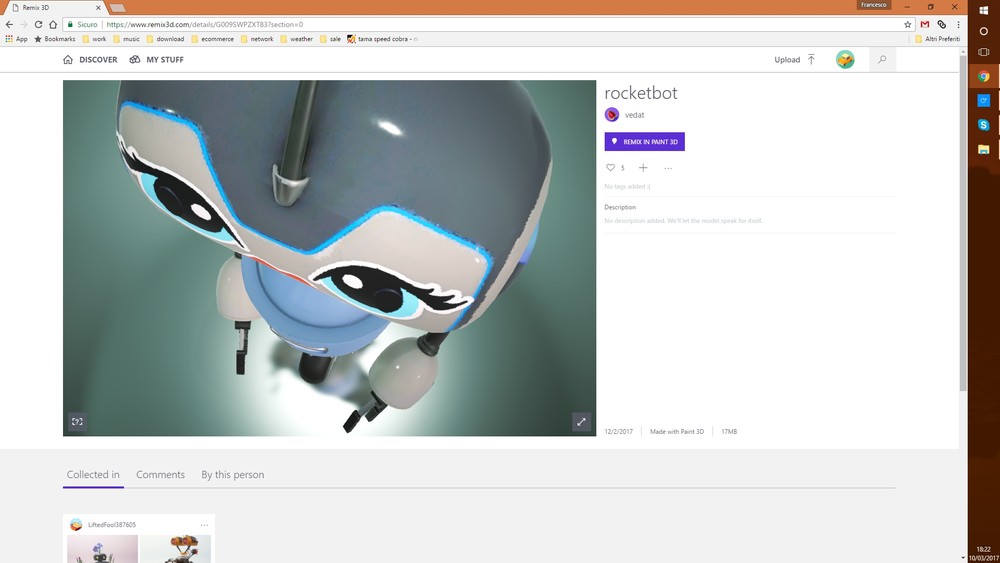1000x563 pixels.
Task: Open the Gmail extension icon
Action: coord(925,24)
